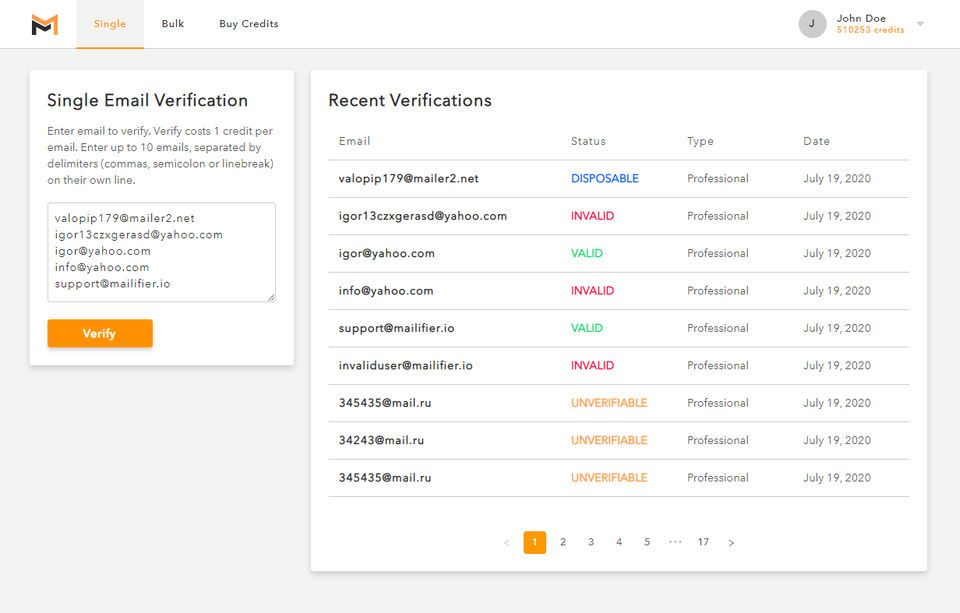Click the orange Verify button
Screen dimensions: 960x613
[x=100, y=333]
